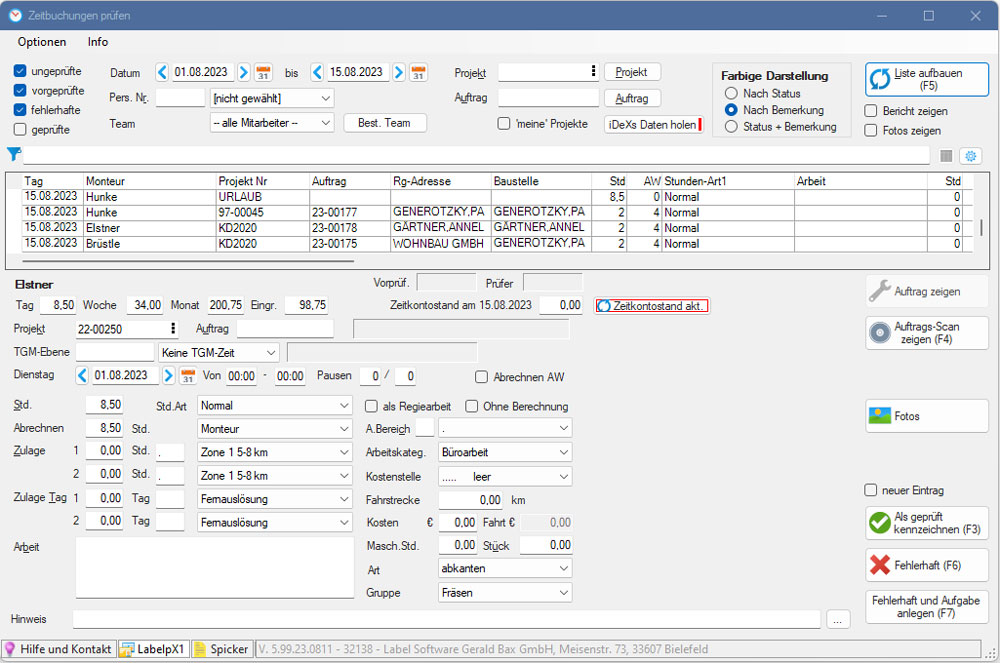Image resolution: width=1000 pixels, height=663 pixels.
Task: Click next-day arrow for end date 15.08.2023
Action: click(x=399, y=72)
